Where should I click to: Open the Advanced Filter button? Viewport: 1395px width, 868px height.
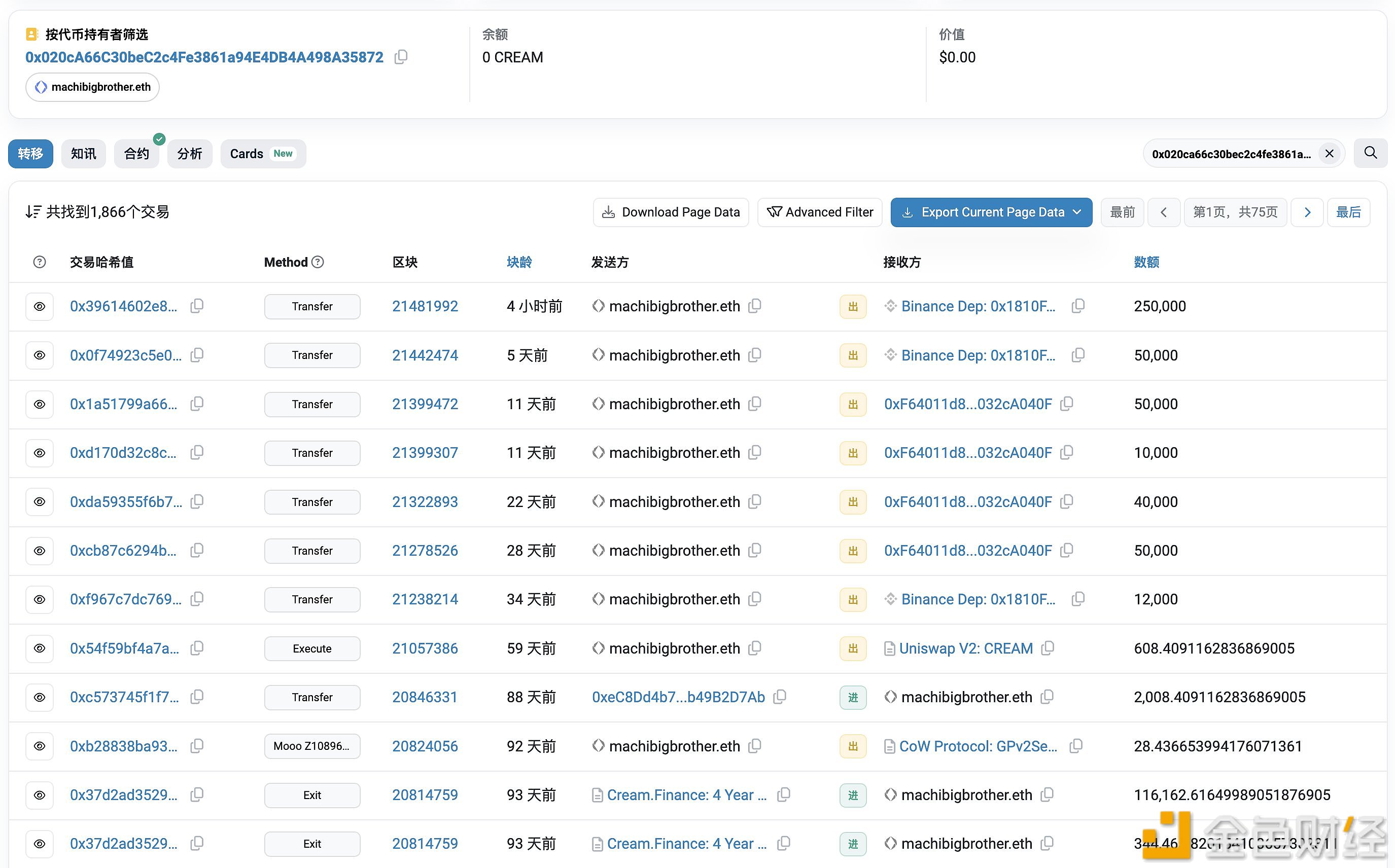pyautogui.click(x=820, y=212)
